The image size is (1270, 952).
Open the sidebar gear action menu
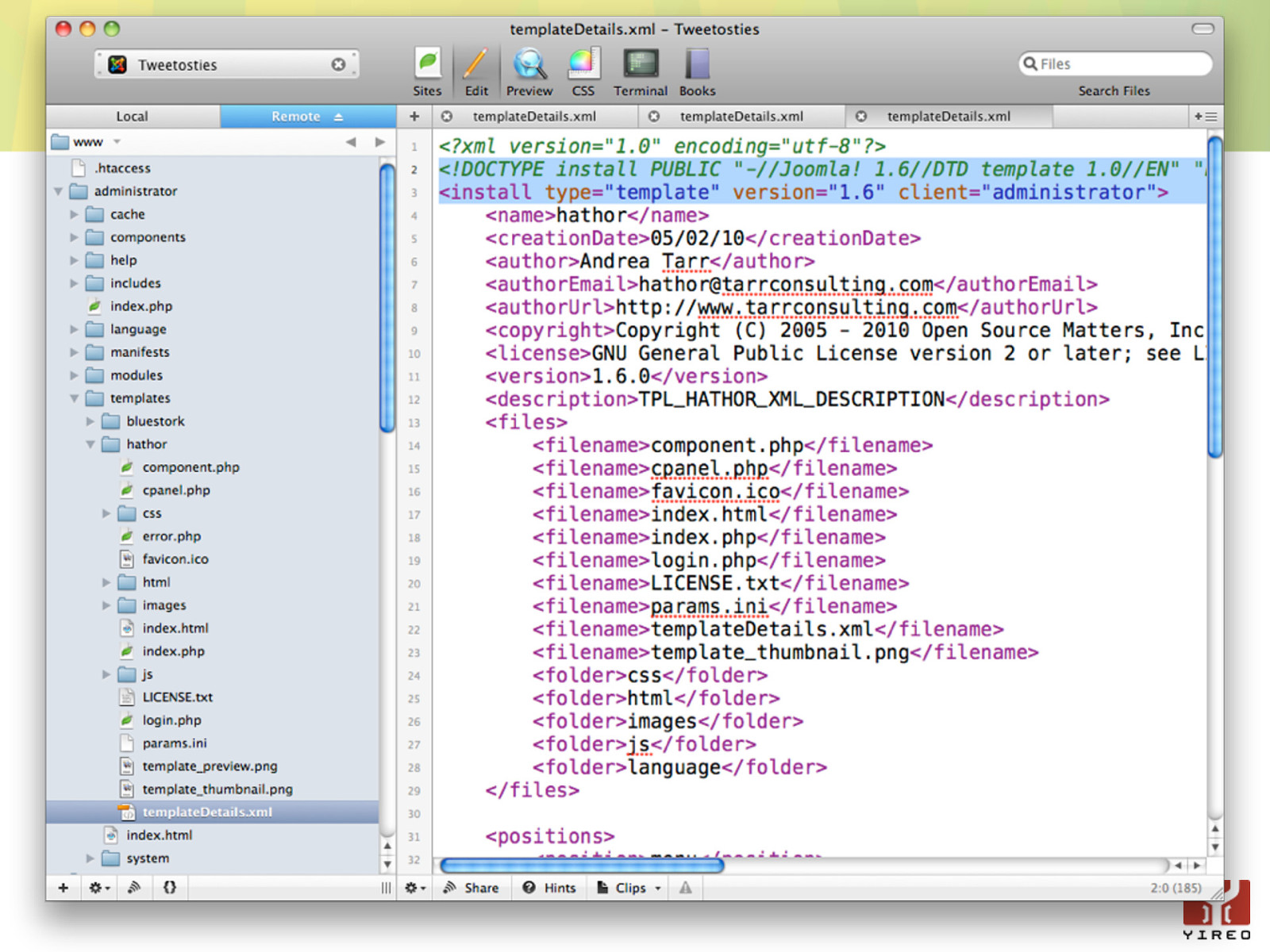(99, 888)
